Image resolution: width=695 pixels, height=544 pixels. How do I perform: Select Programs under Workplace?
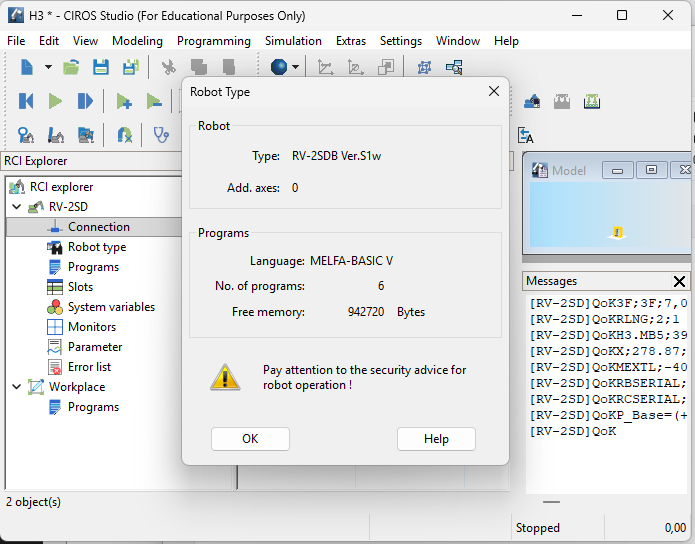pyautogui.click(x=93, y=407)
